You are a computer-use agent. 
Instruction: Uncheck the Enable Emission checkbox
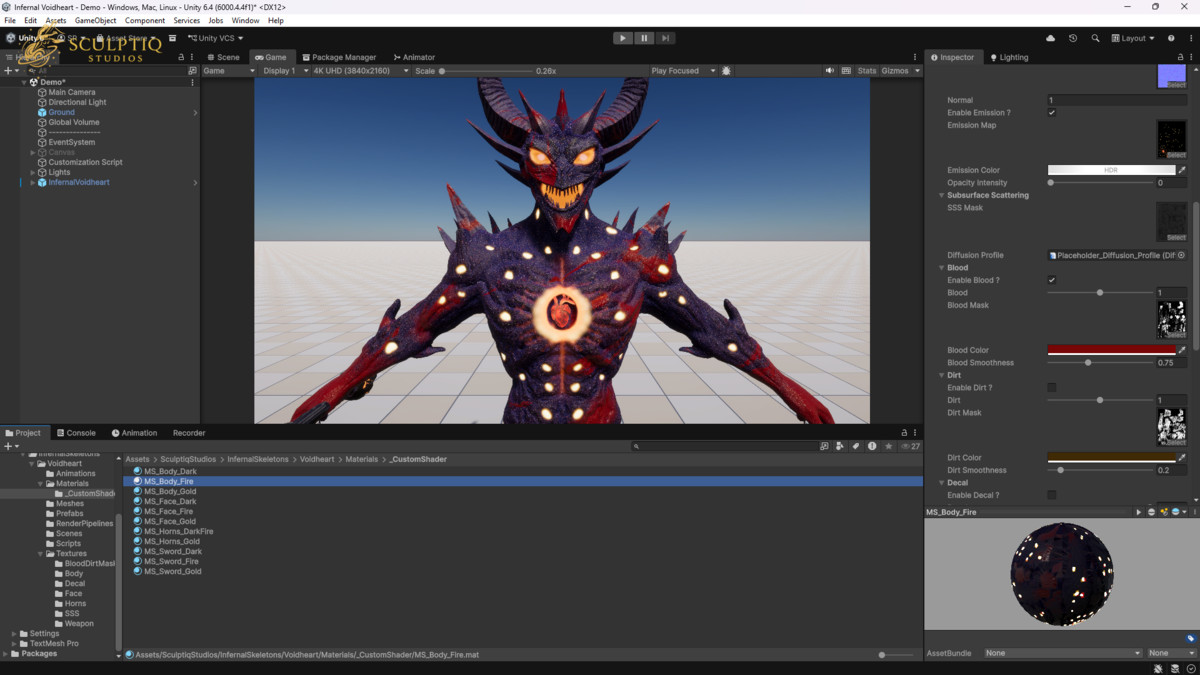[1052, 113]
